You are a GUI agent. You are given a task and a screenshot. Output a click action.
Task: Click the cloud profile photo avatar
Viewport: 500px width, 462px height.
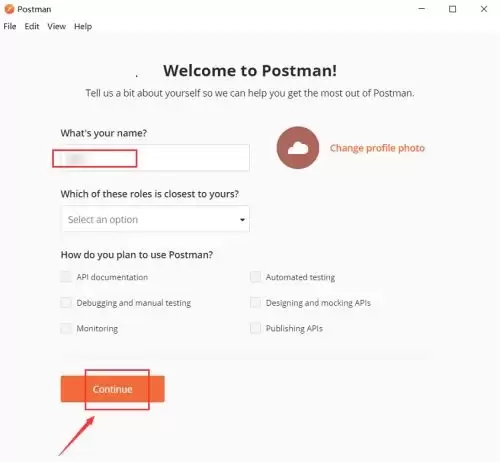coord(298,147)
